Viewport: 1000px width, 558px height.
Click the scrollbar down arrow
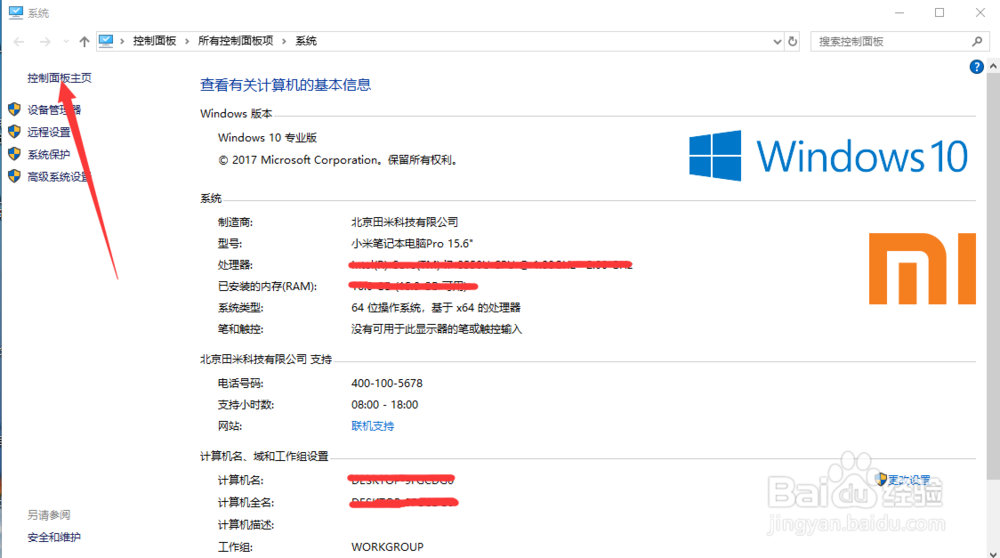[x=993, y=553]
